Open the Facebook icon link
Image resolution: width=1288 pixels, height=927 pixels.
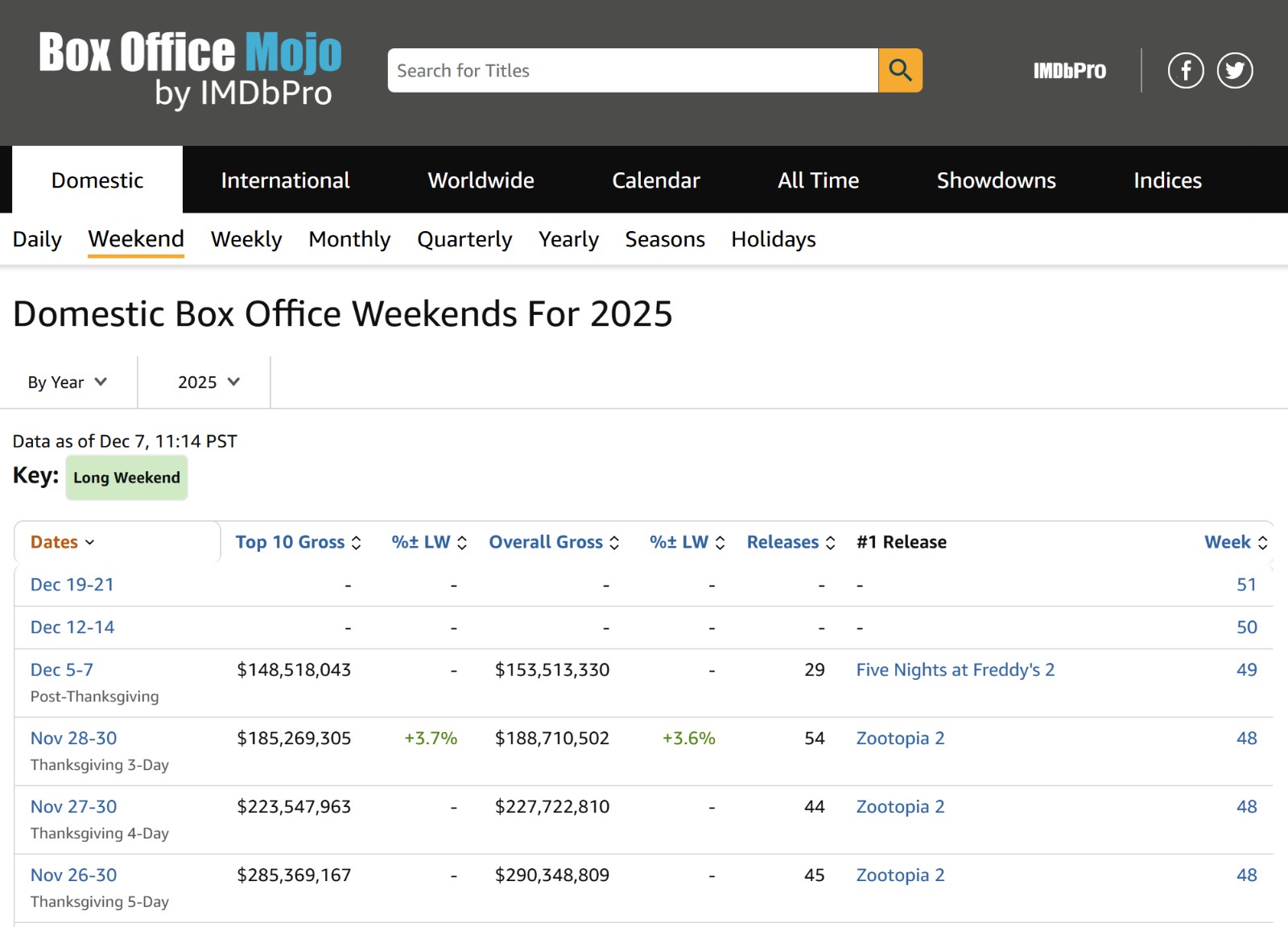[x=1185, y=71]
